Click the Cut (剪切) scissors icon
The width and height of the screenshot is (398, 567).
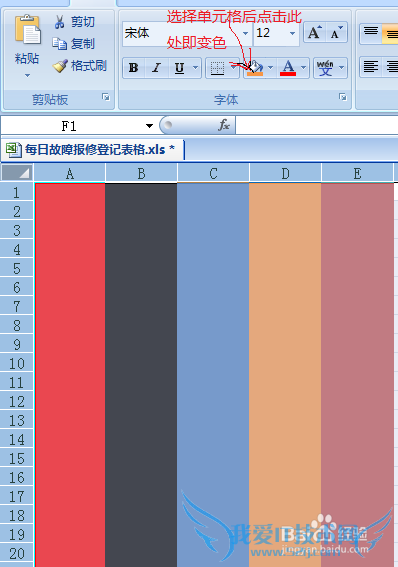(x=59, y=22)
